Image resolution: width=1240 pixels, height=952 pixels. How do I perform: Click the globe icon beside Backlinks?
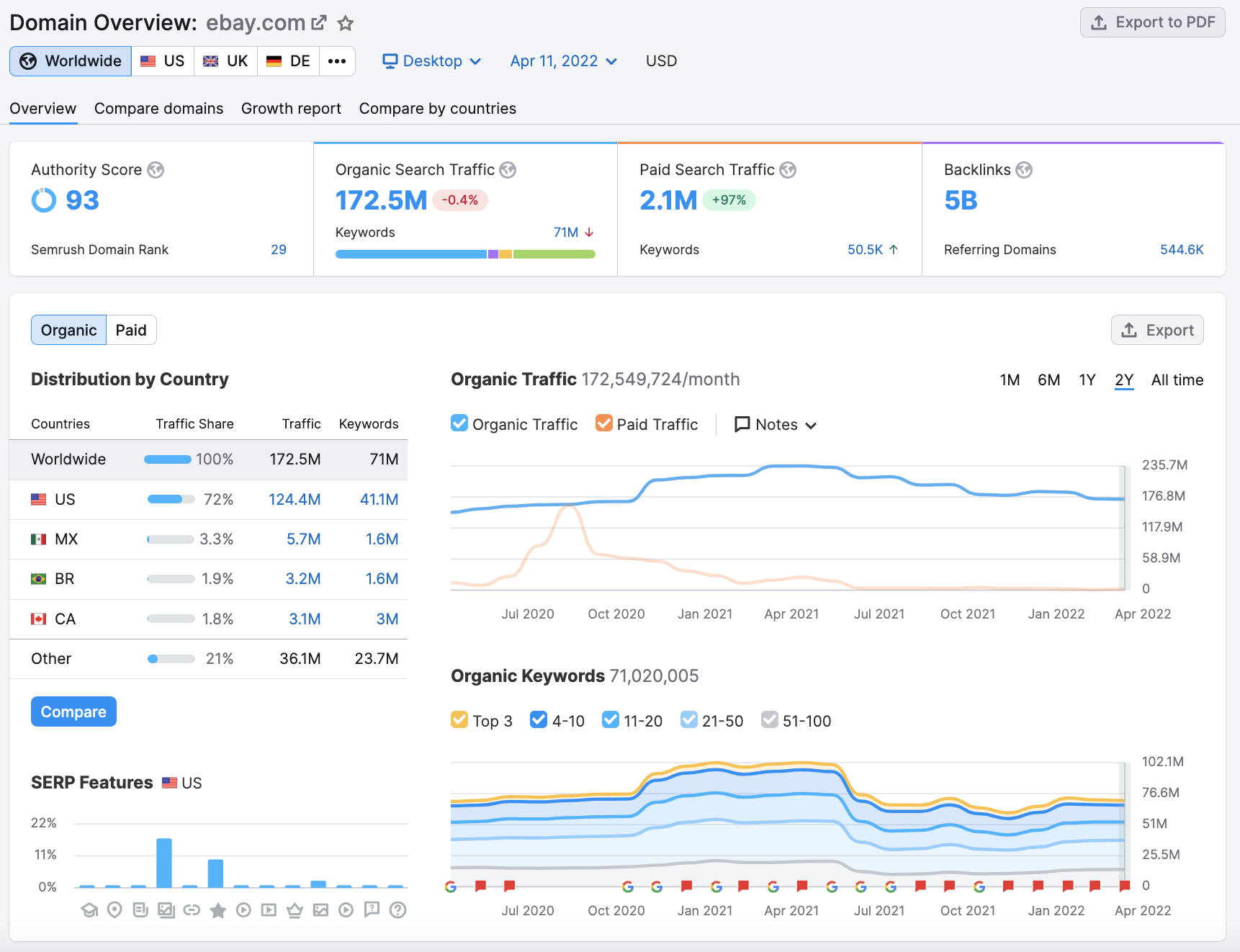point(1024,170)
